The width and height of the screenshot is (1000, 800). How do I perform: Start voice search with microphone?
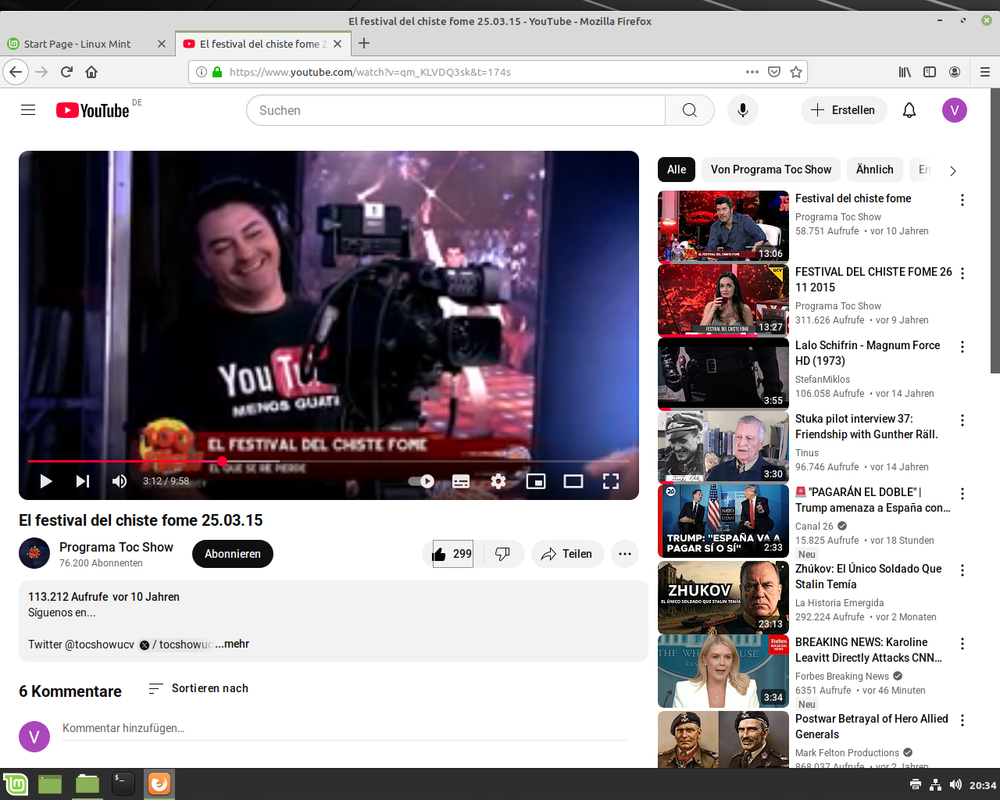coord(742,110)
